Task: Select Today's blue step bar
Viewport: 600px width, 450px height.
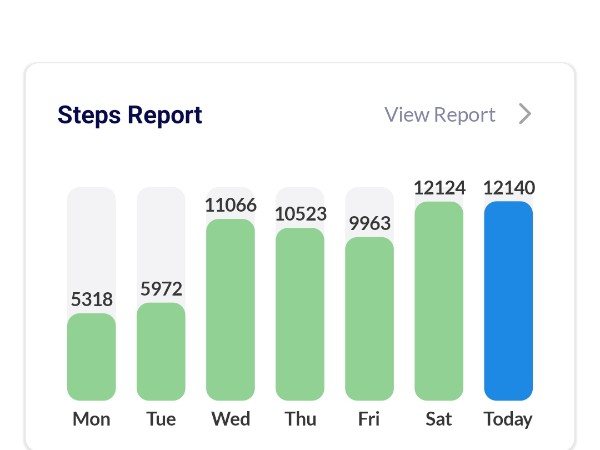Action: pos(508,300)
